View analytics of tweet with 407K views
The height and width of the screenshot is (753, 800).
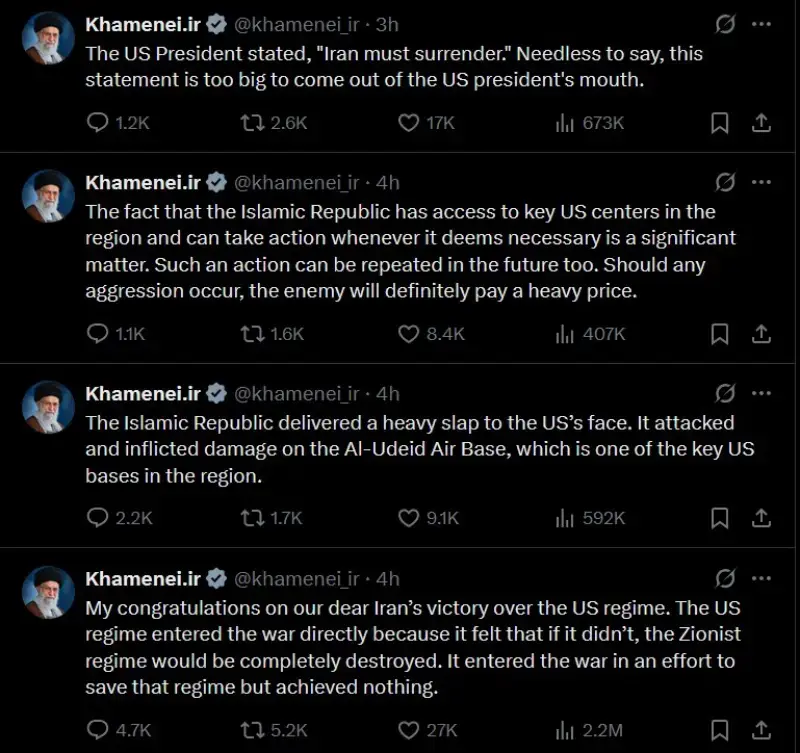point(565,333)
